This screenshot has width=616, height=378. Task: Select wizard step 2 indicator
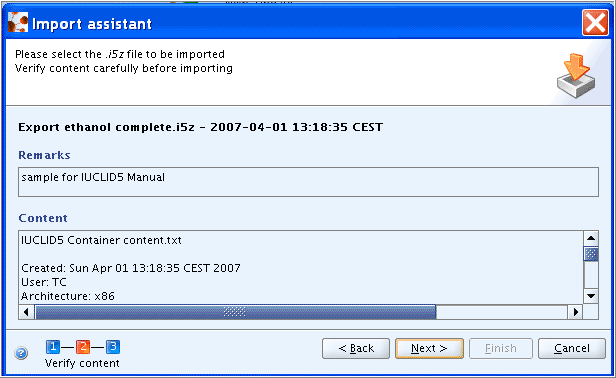83,347
